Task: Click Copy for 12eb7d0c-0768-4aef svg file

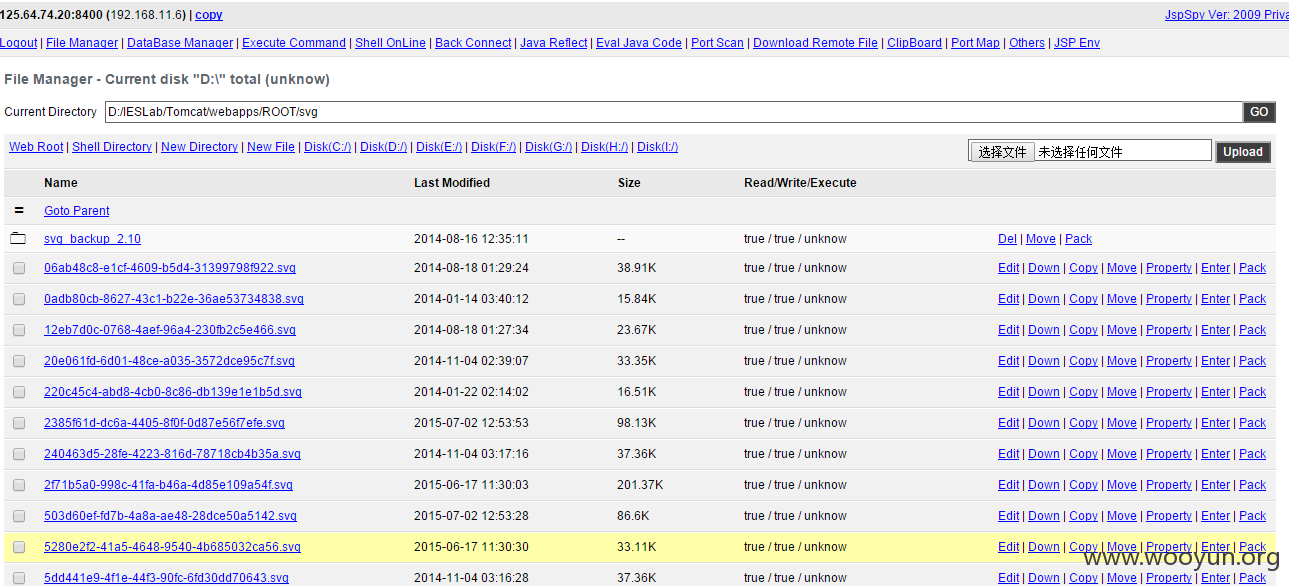Action: point(1083,330)
